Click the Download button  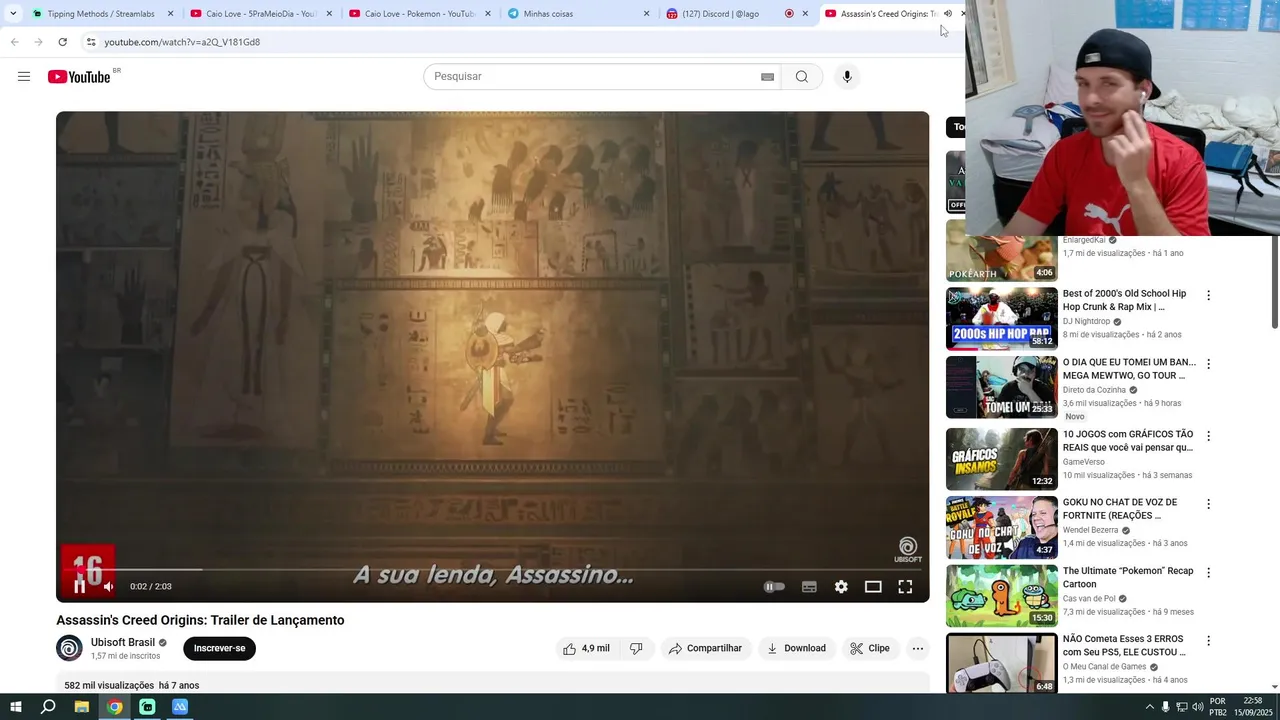[796, 648]
